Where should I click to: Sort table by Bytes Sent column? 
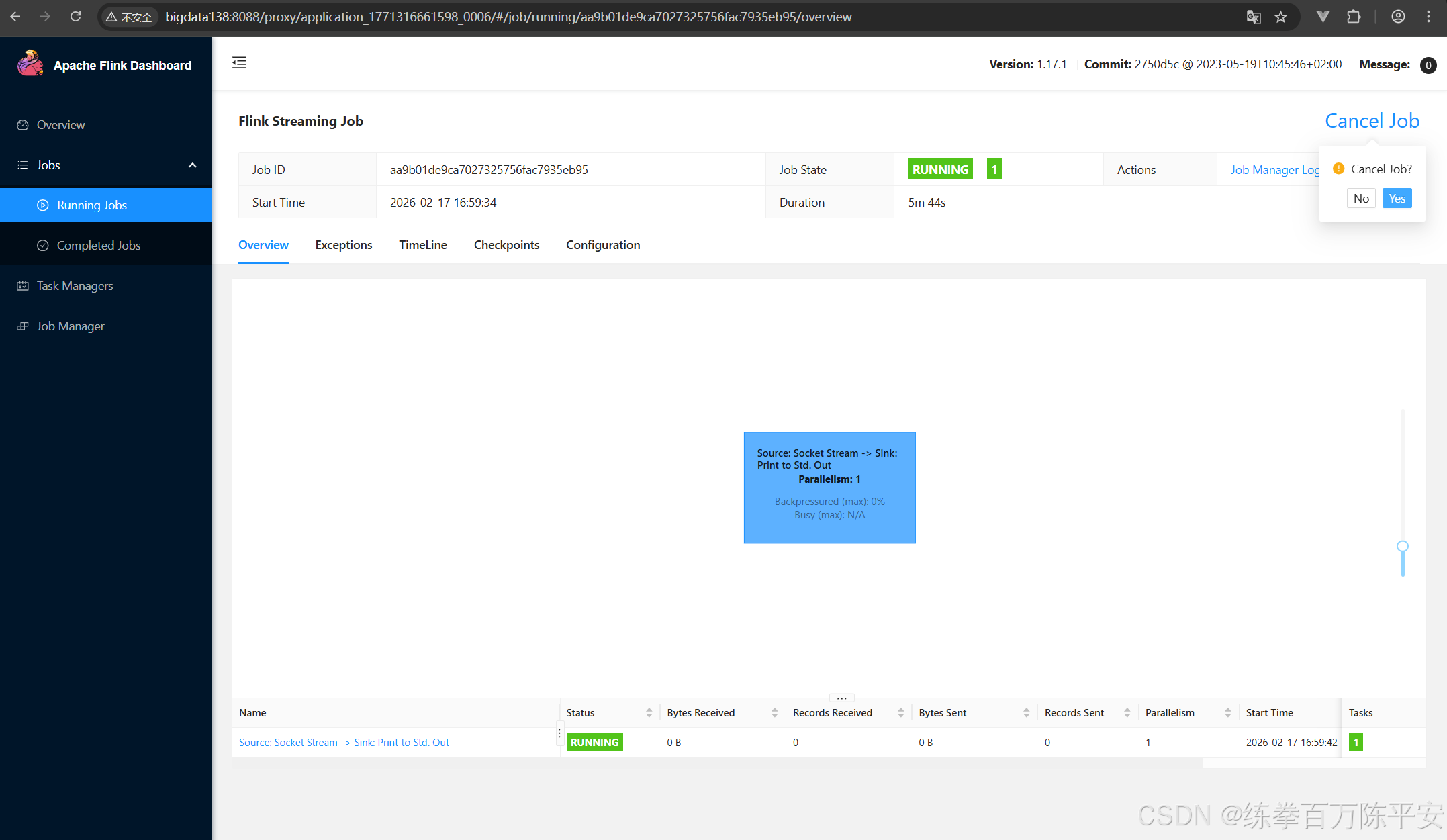point(1027,713)
